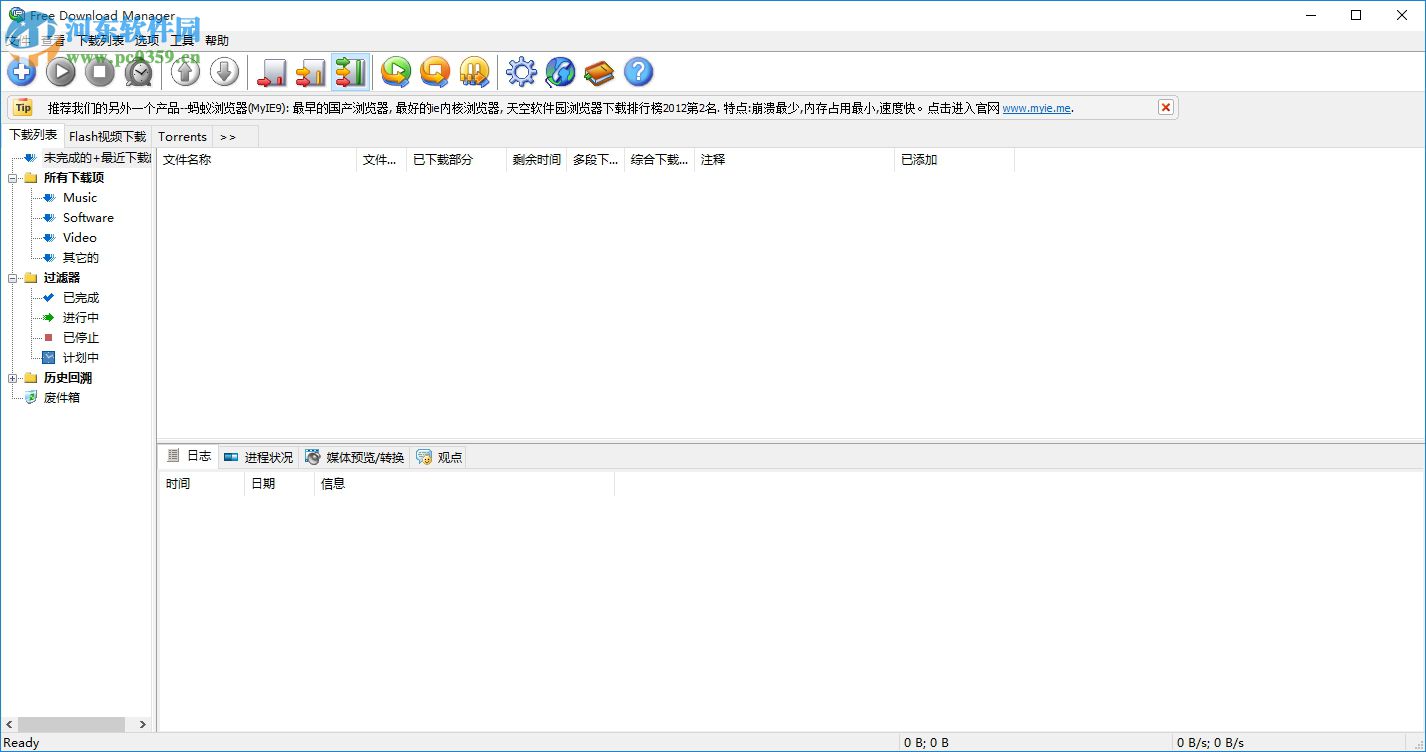
Task: Open help with the question mark icon
Action: 638,71
